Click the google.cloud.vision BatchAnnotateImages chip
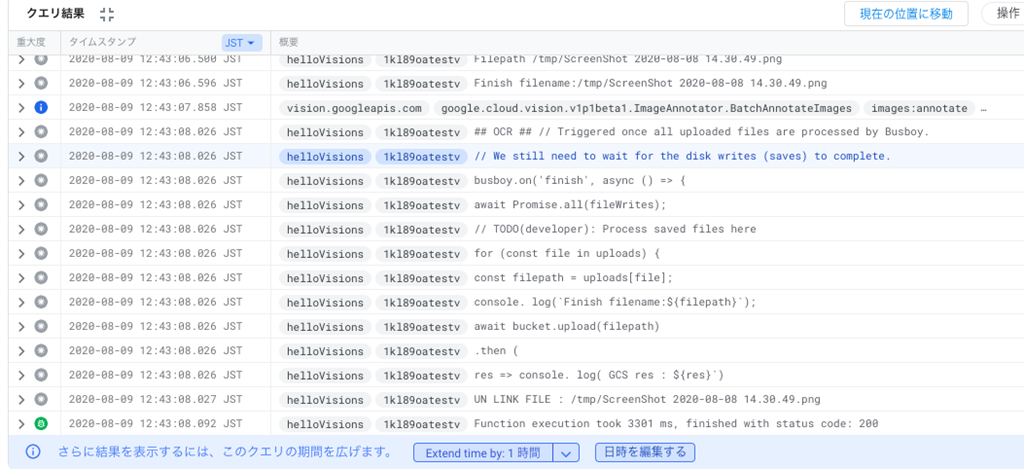1024x469 pixels. (646, 108)
